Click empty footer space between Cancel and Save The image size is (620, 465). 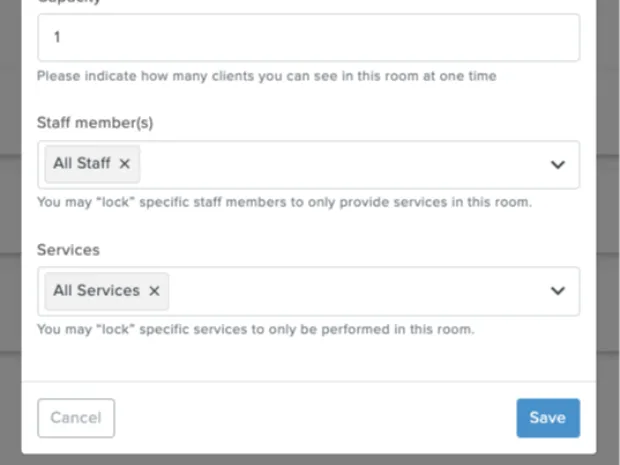click(x=310, y=418)
